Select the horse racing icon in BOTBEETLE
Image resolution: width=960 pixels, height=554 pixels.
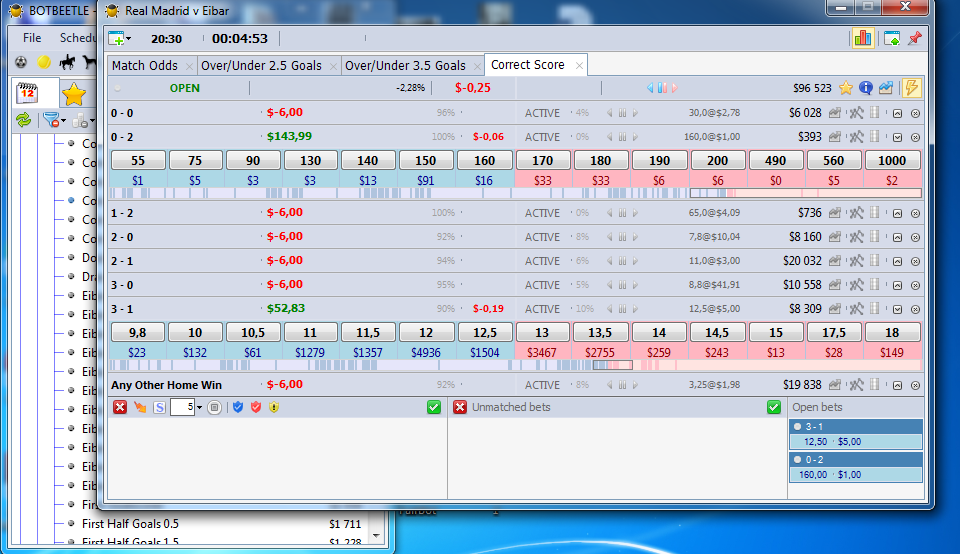(67, 62)
